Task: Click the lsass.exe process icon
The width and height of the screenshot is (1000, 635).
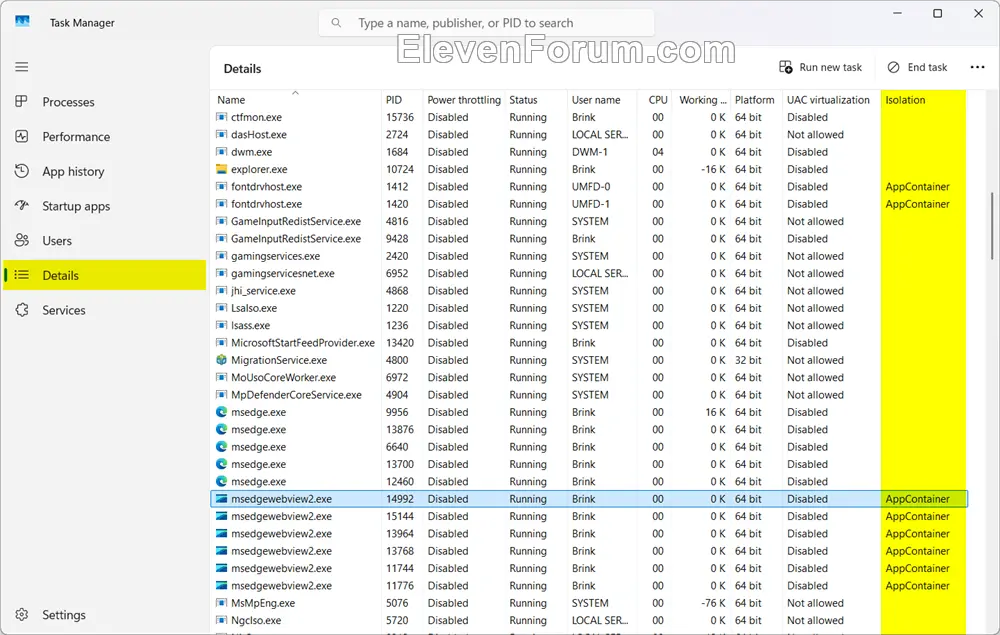Action: click(x=221, y=325)
